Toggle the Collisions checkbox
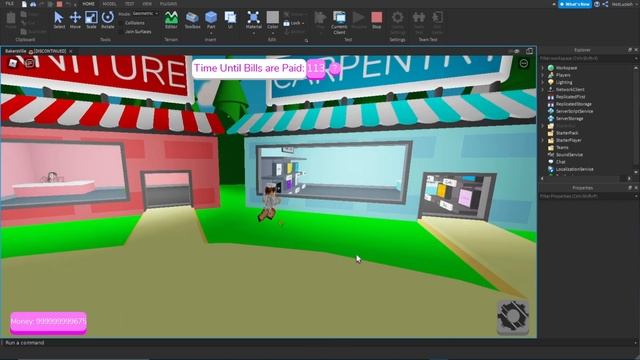640x360 pixels. coord(121,23)
